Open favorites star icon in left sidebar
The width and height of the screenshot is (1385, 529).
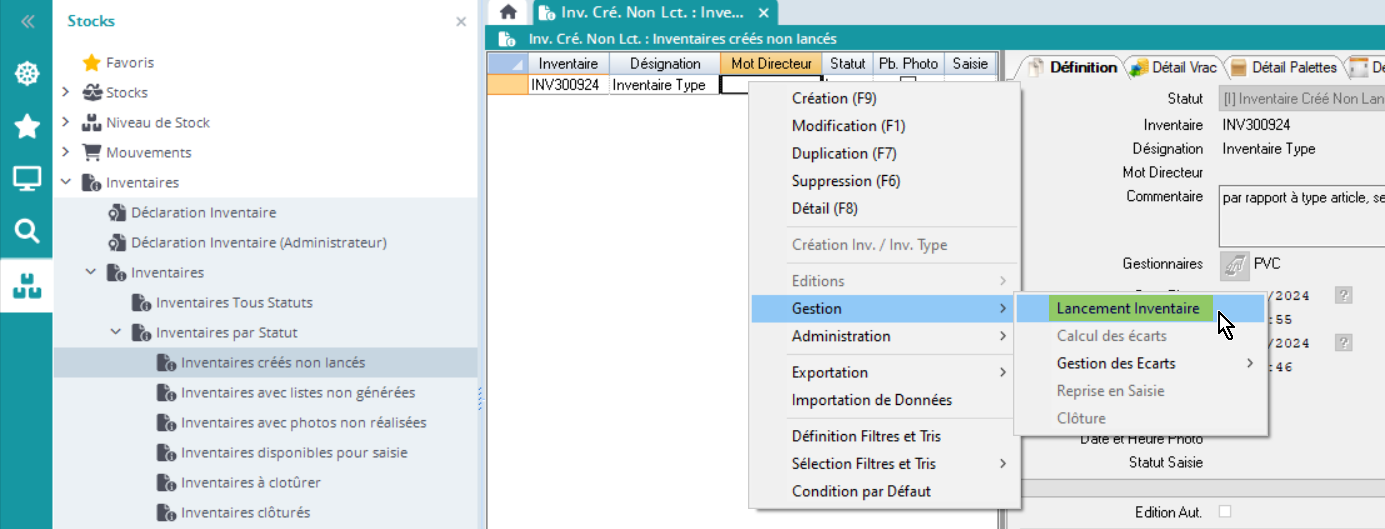point(26,126)
